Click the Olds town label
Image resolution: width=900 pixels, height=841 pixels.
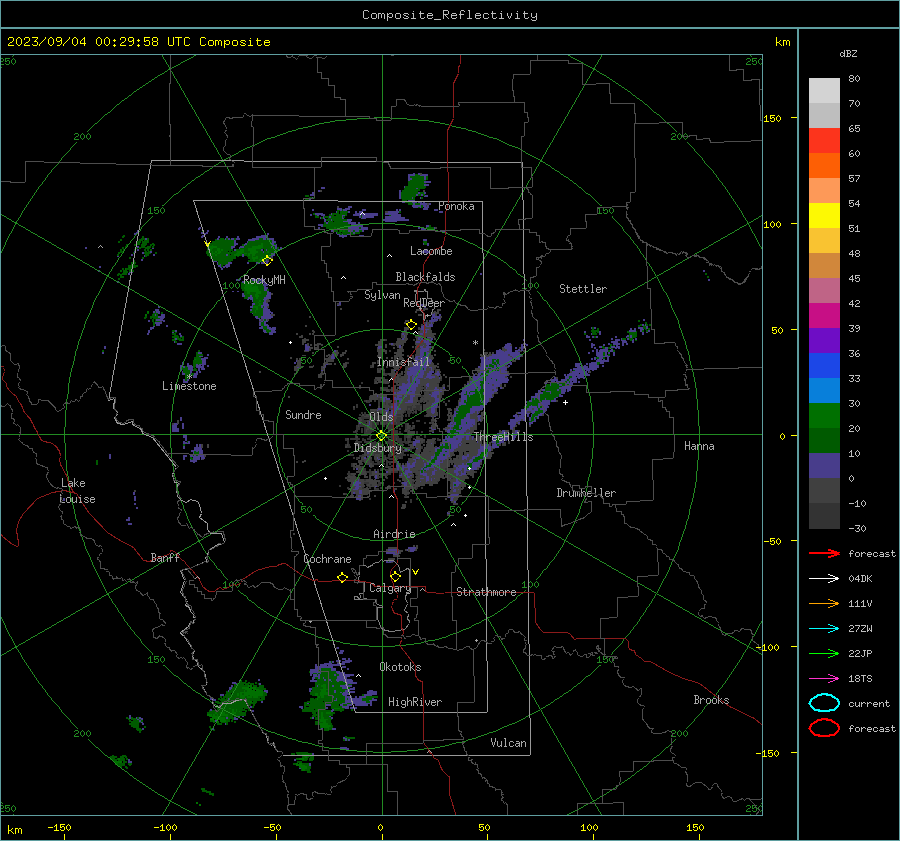coord(381,417)
